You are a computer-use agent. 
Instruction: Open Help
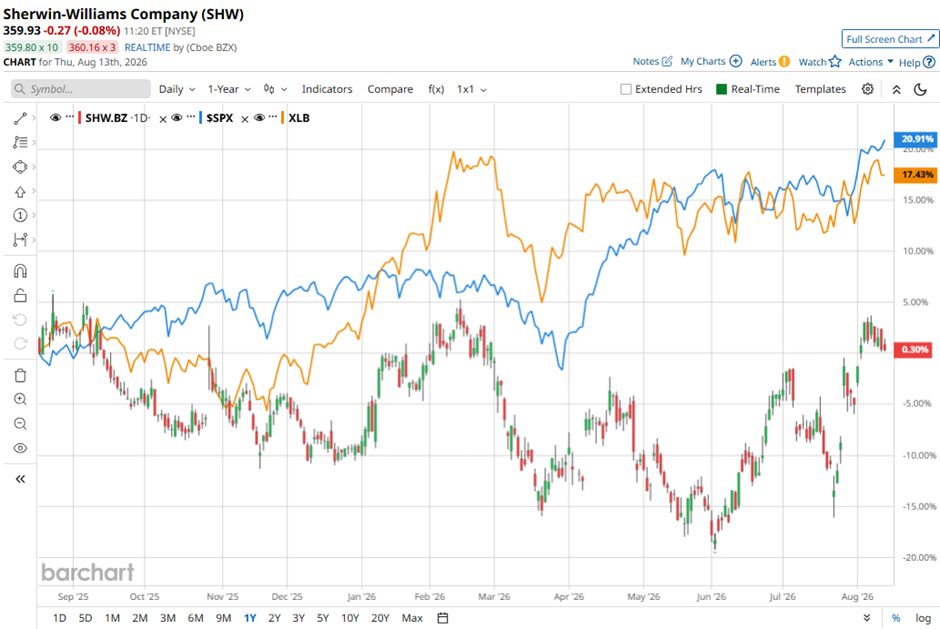point(917,62)
